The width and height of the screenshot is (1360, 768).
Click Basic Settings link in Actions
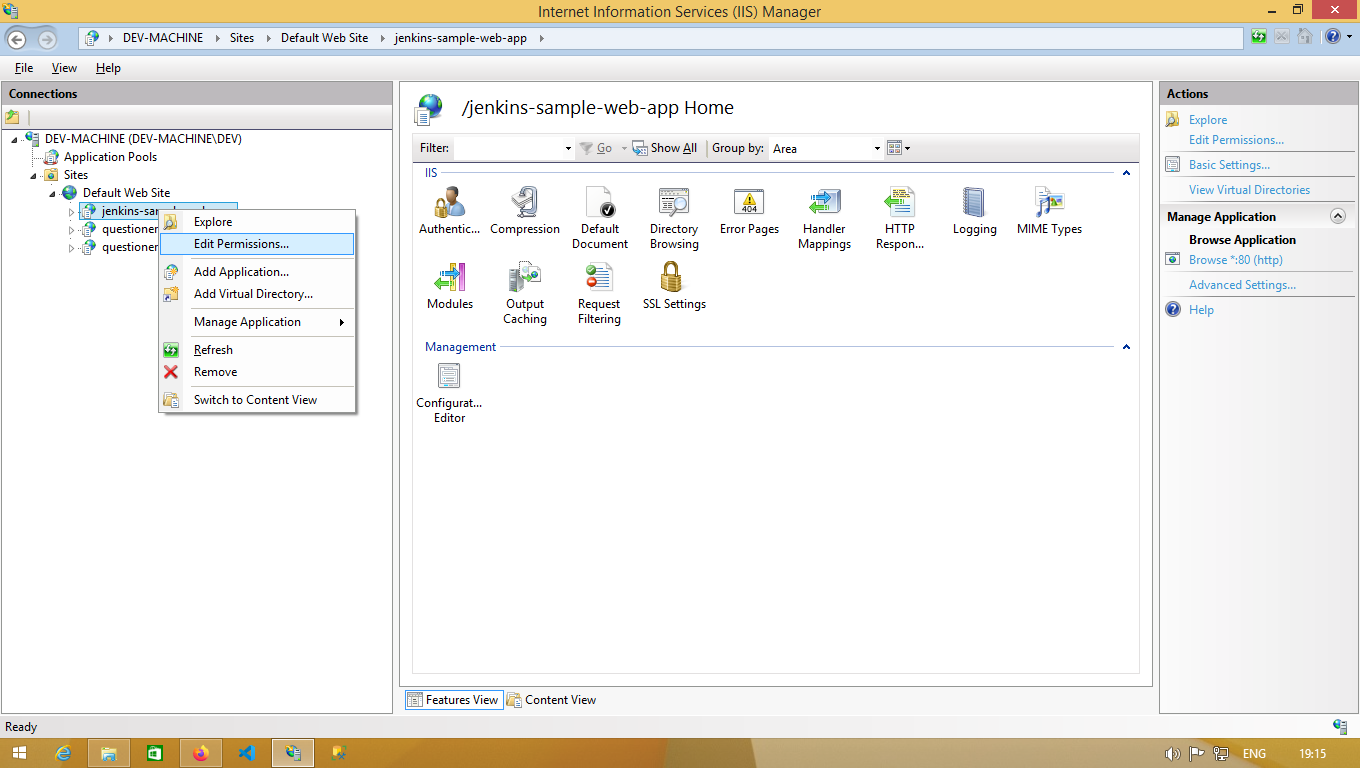(x=1229, y=165)
